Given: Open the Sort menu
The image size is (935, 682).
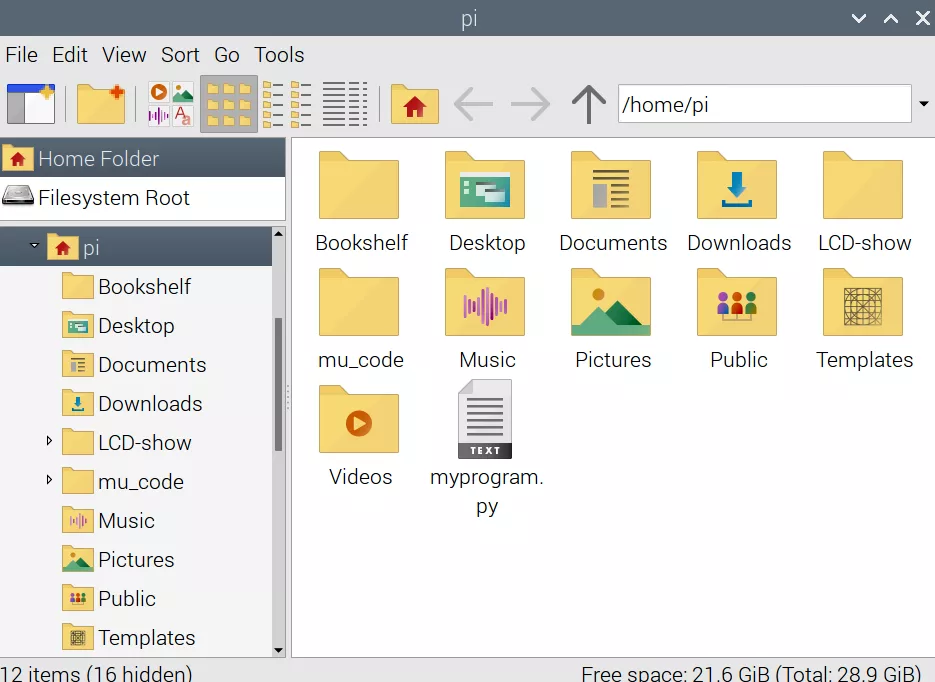Looking at the screenshot, I should [x=180, y=55].
